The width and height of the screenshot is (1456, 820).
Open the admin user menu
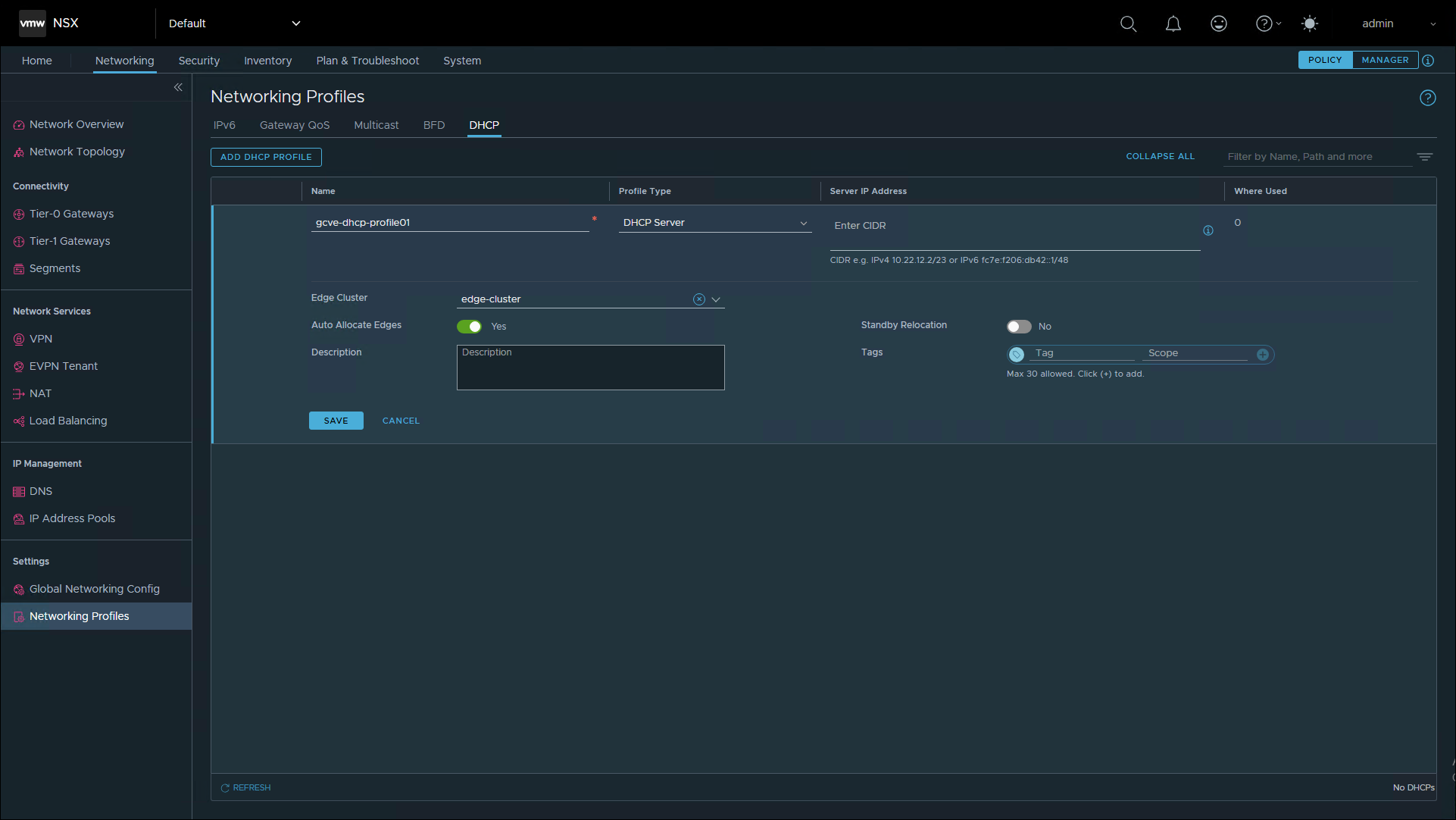pos(1398,23)
